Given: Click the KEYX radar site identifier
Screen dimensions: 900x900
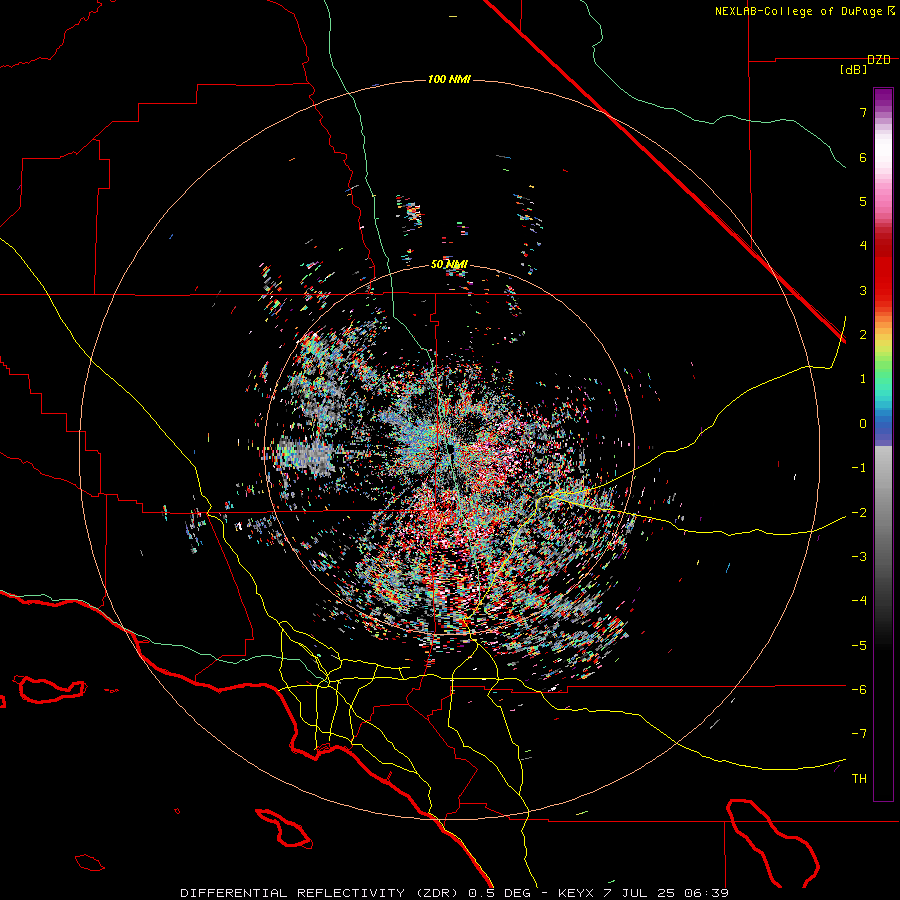Looking at the screenshot, I should click(x=576, y=893).
